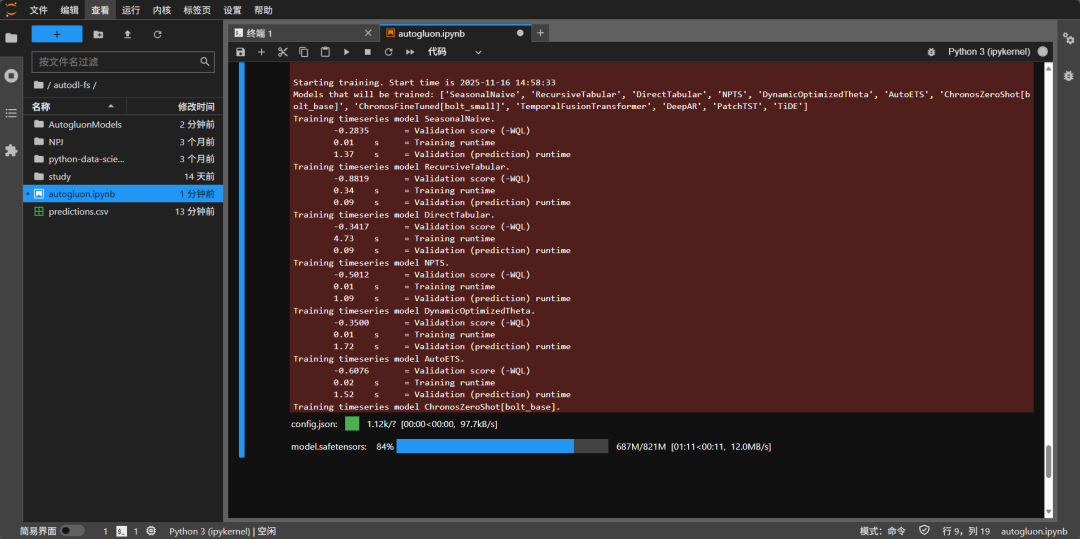The height and width of the screenshot is (539, 1080).
Task: Close the 终端 1 tab
Action: [368, 33]
